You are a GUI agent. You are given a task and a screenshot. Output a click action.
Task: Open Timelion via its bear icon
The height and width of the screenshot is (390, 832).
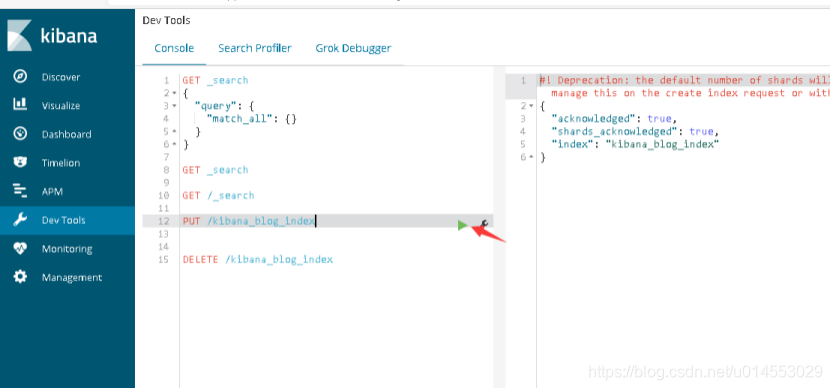(20, 162)
